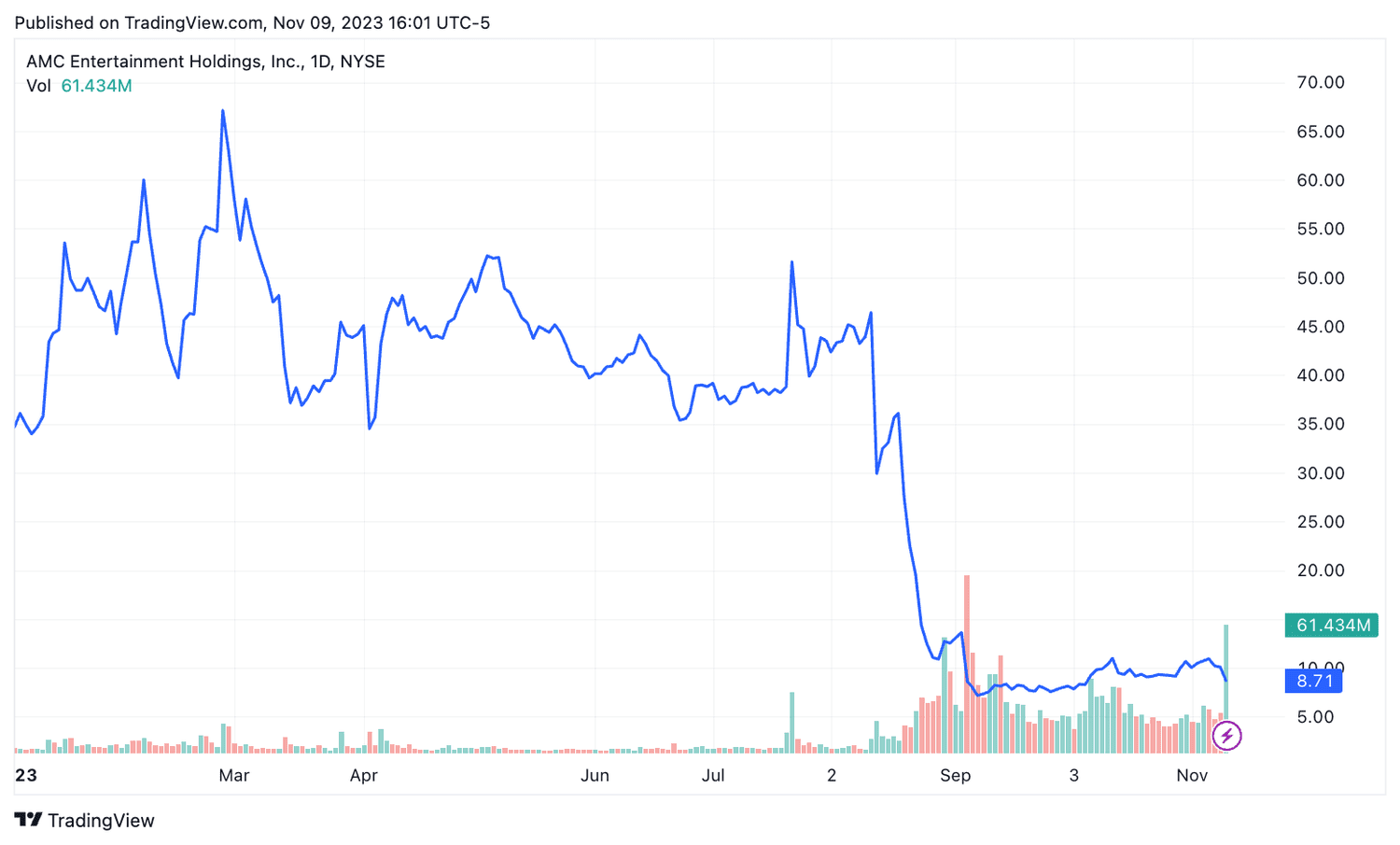The width and height of the screenshot is (1400, 845).
Task: Click the 40.00 price axis label
Action: click(1321, 375)
